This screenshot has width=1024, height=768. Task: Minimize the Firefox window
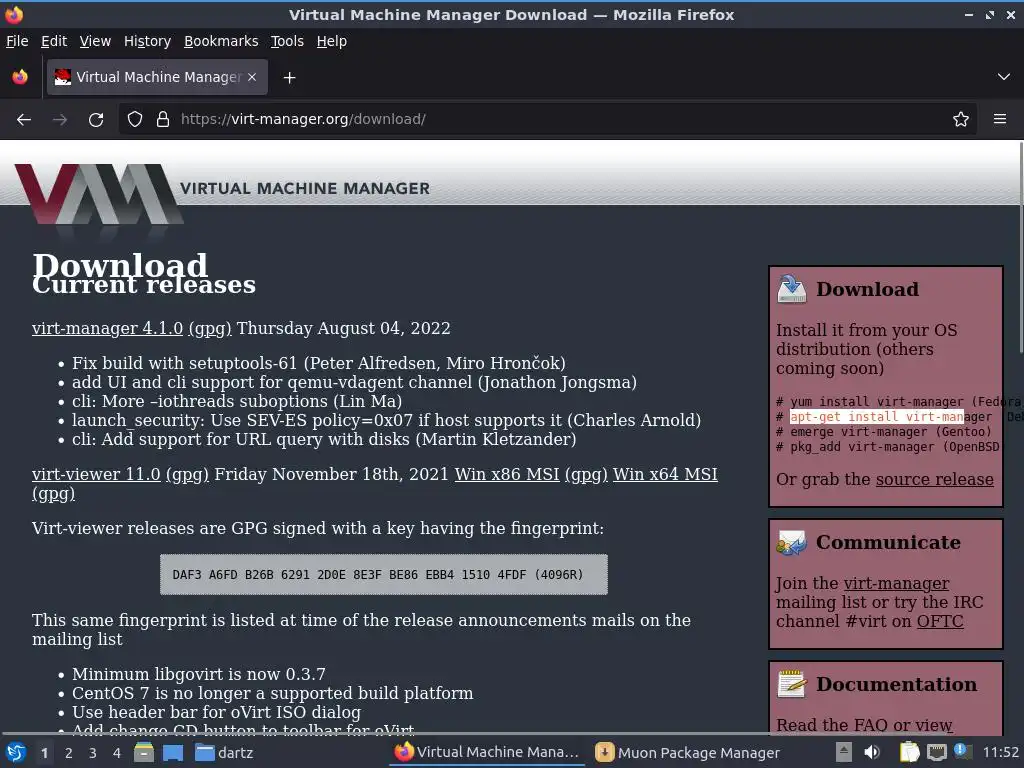coord(969,14)
